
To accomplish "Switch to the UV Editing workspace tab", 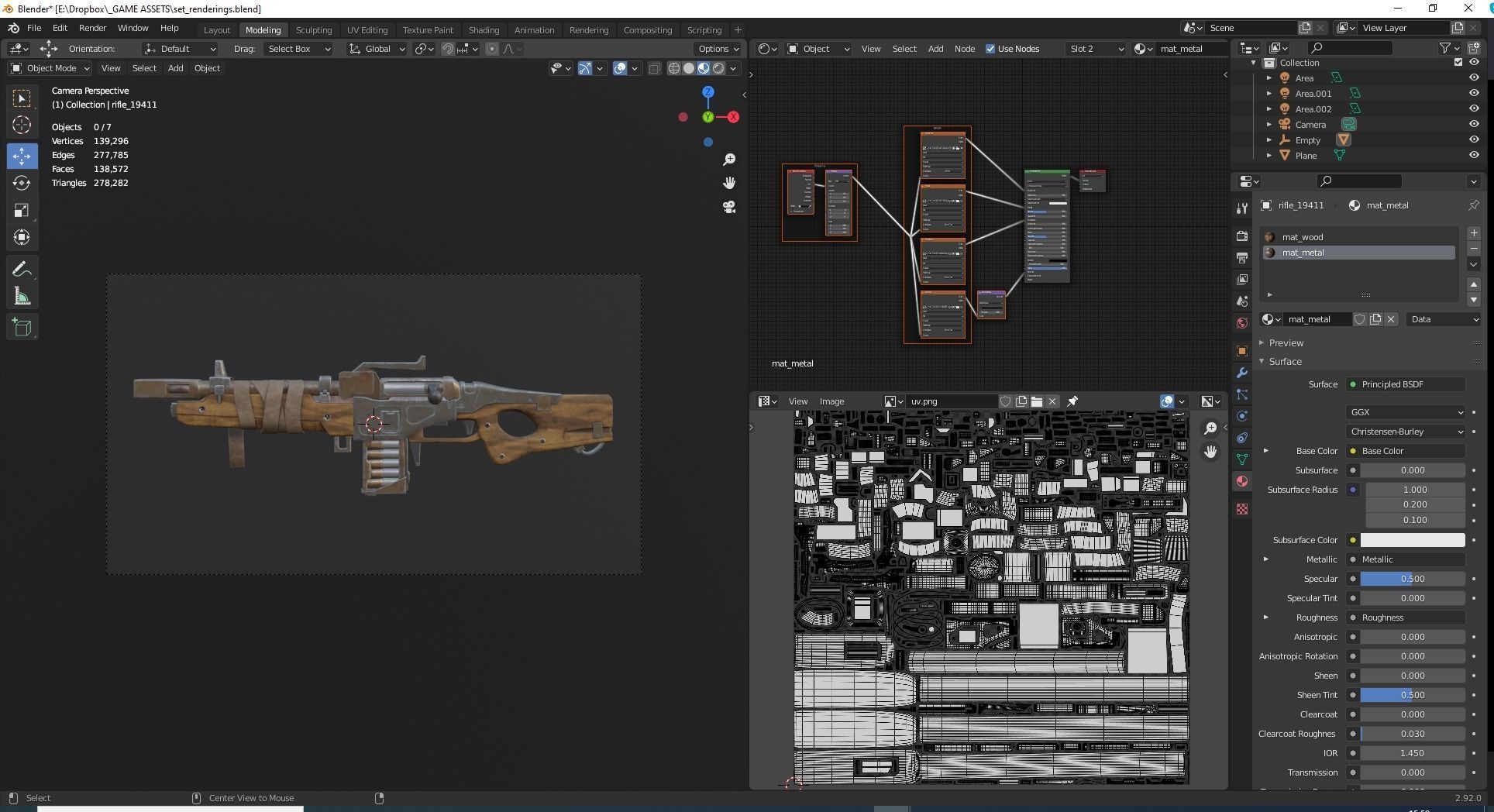I will point(367,29).
